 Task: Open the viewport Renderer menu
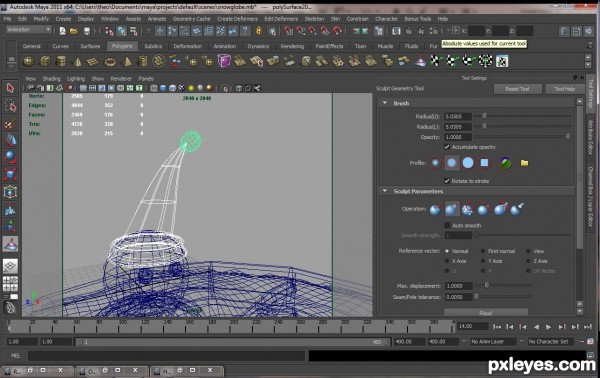pos(121,78)
